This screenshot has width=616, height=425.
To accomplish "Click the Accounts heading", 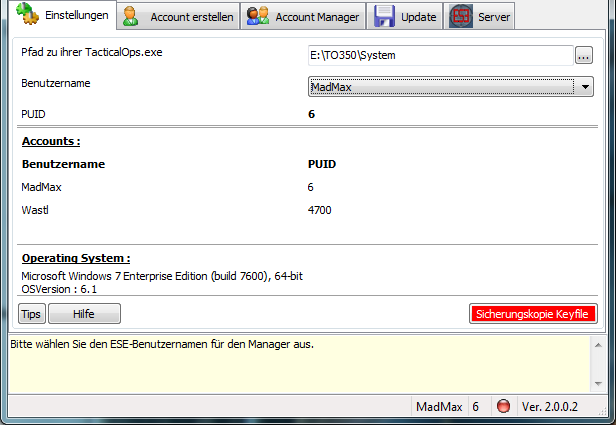I will click(x=51, y=141).
